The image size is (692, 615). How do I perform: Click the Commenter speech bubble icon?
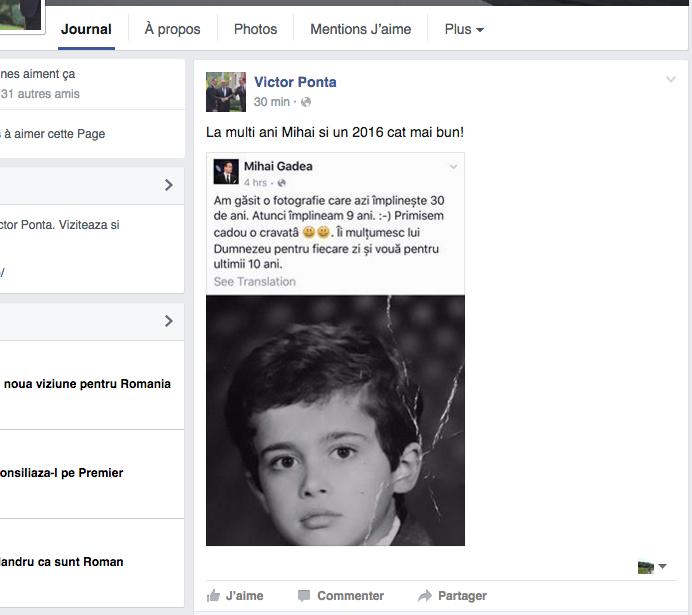[304, 596]
